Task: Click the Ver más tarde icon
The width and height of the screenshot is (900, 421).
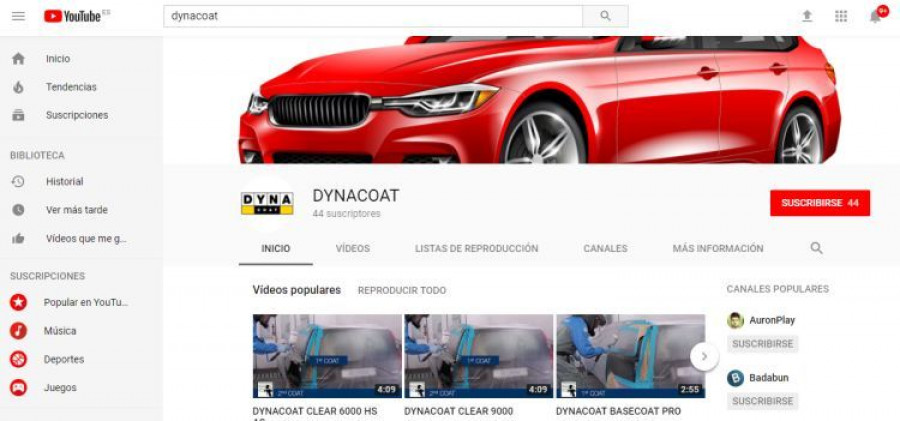Action: pos(18,210)
